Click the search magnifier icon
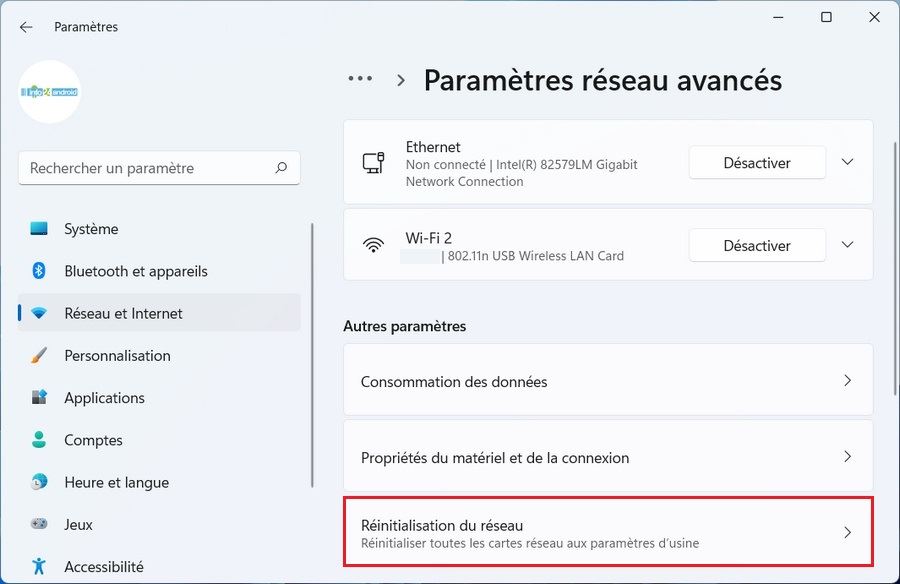The width and height of the screenshot is (900, 584). (x=282, y=168)
